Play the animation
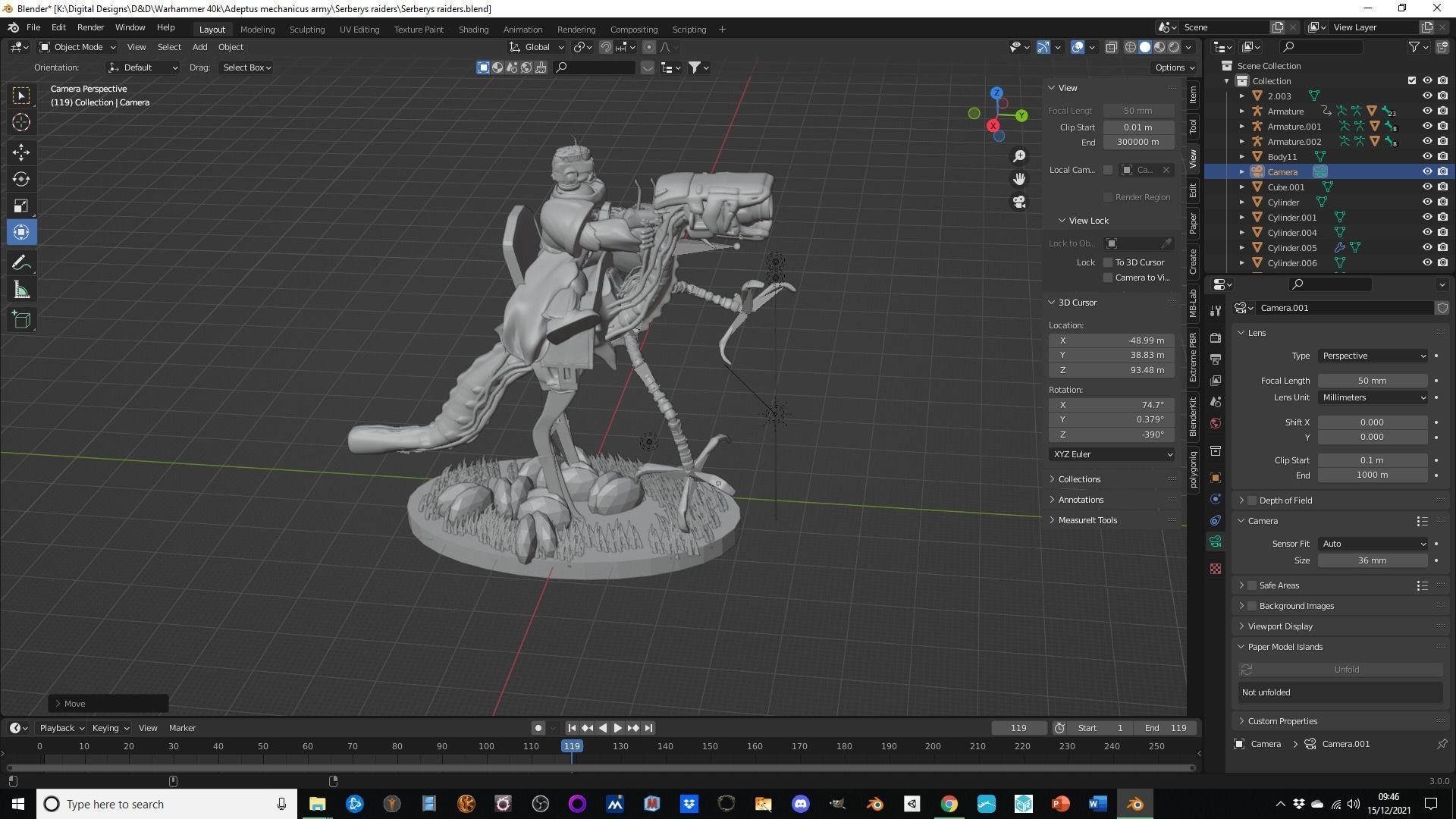 617,728
